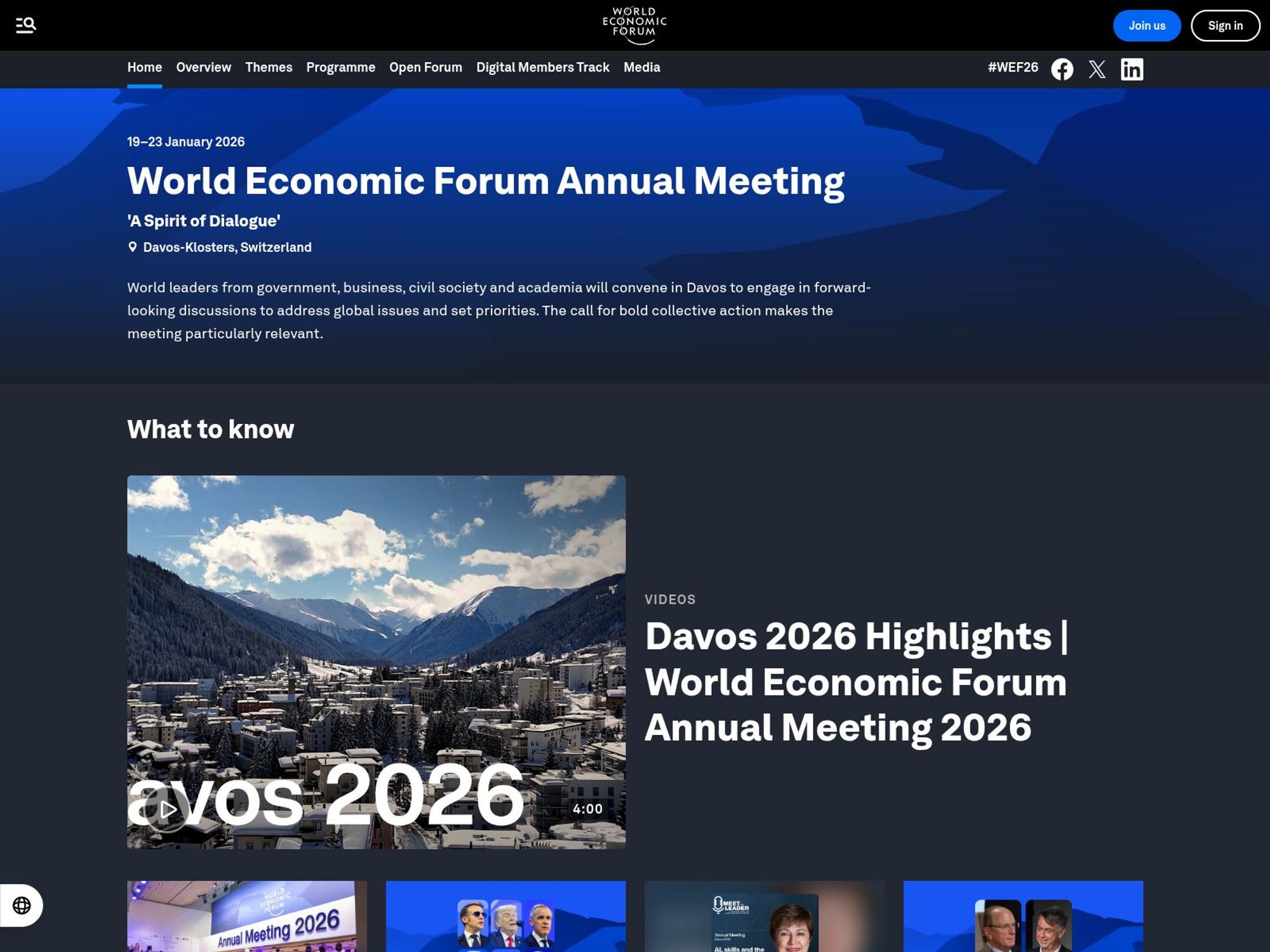Image resolution: width=1270 pixels, height=952 pixels.
Task: Open the Programme section
Action: click(340, 67)
